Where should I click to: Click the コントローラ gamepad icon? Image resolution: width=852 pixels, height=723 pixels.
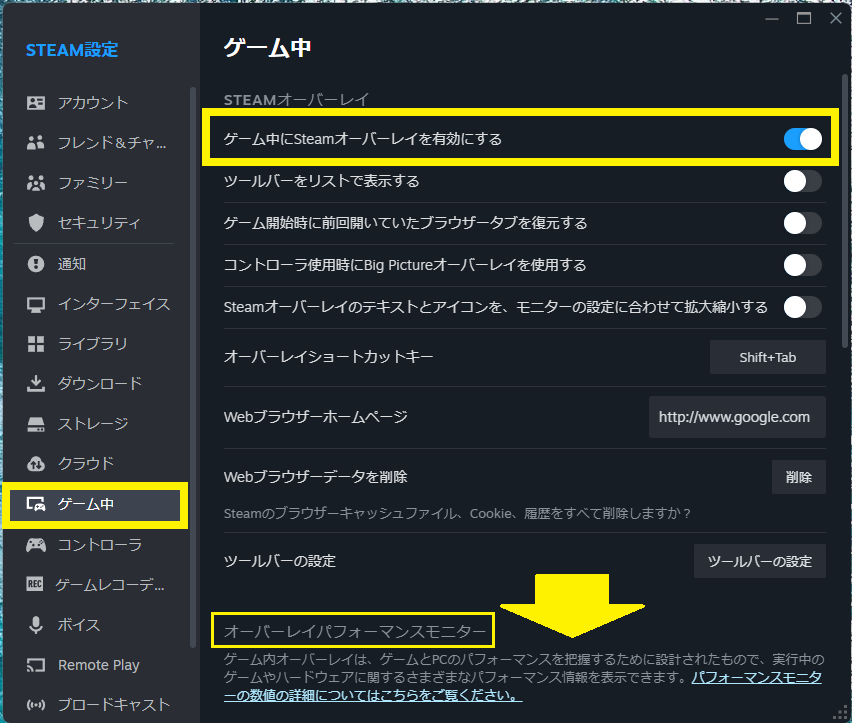coord(36,545)
